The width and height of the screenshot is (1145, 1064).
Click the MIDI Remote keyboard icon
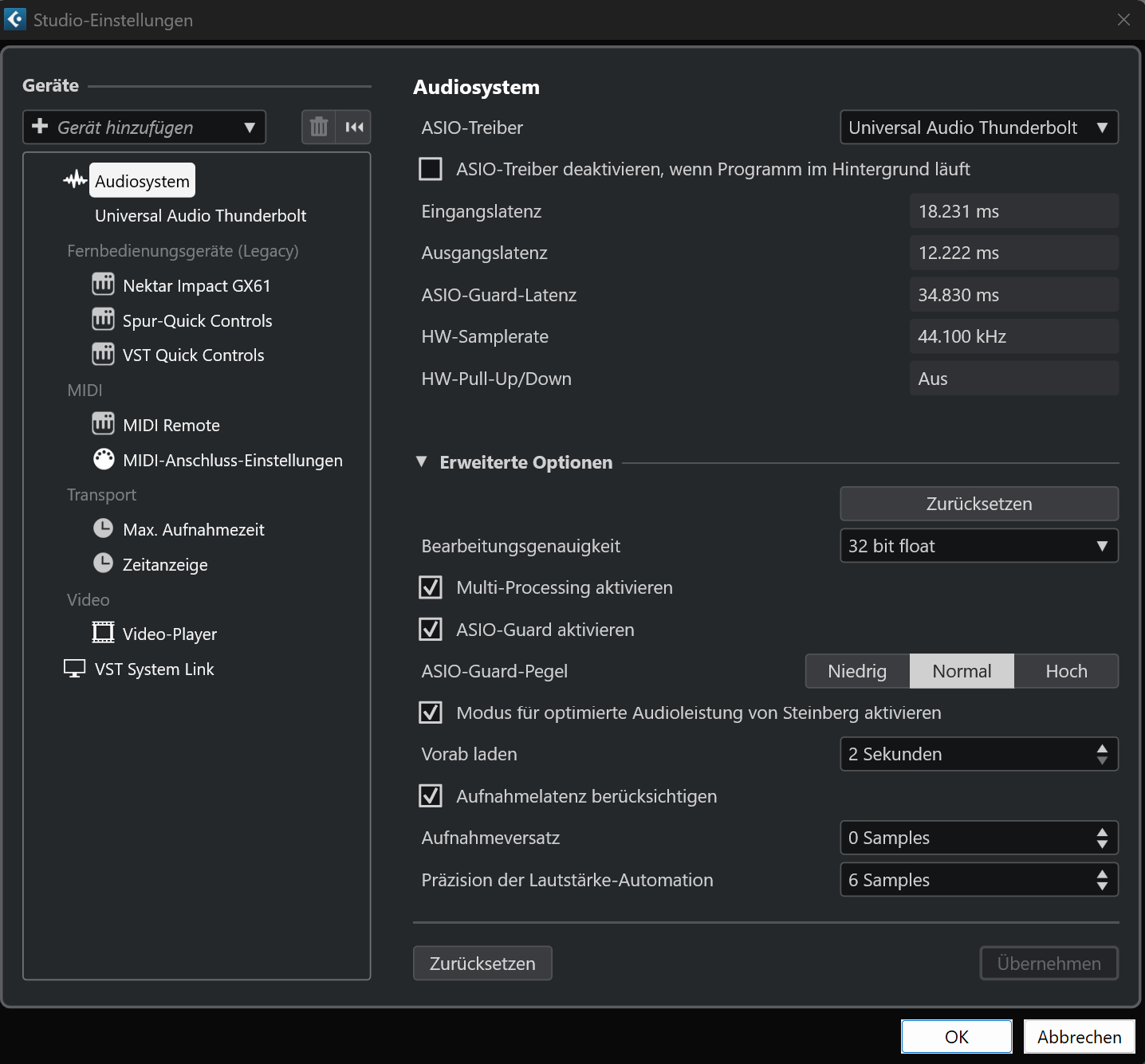click(103, 424)
